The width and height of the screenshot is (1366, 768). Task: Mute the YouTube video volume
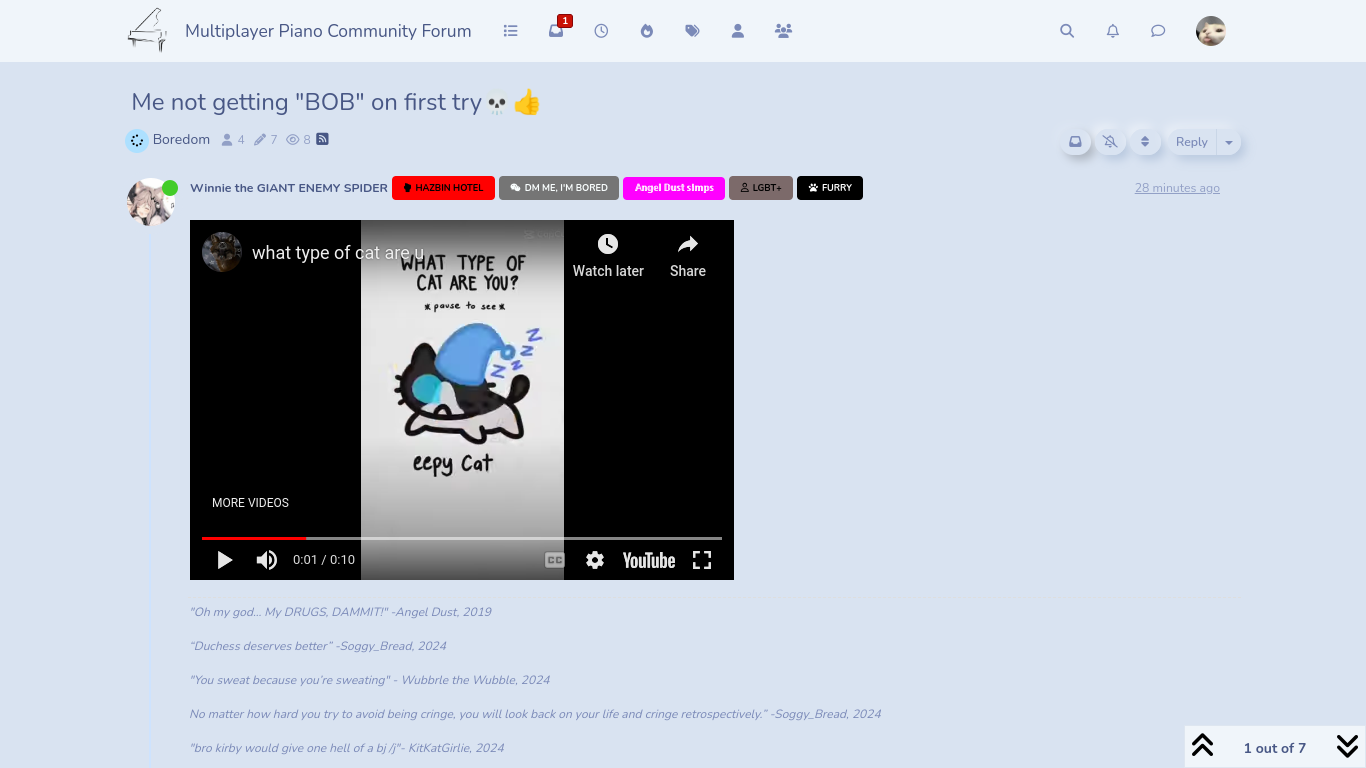click(x=267, y=560)
